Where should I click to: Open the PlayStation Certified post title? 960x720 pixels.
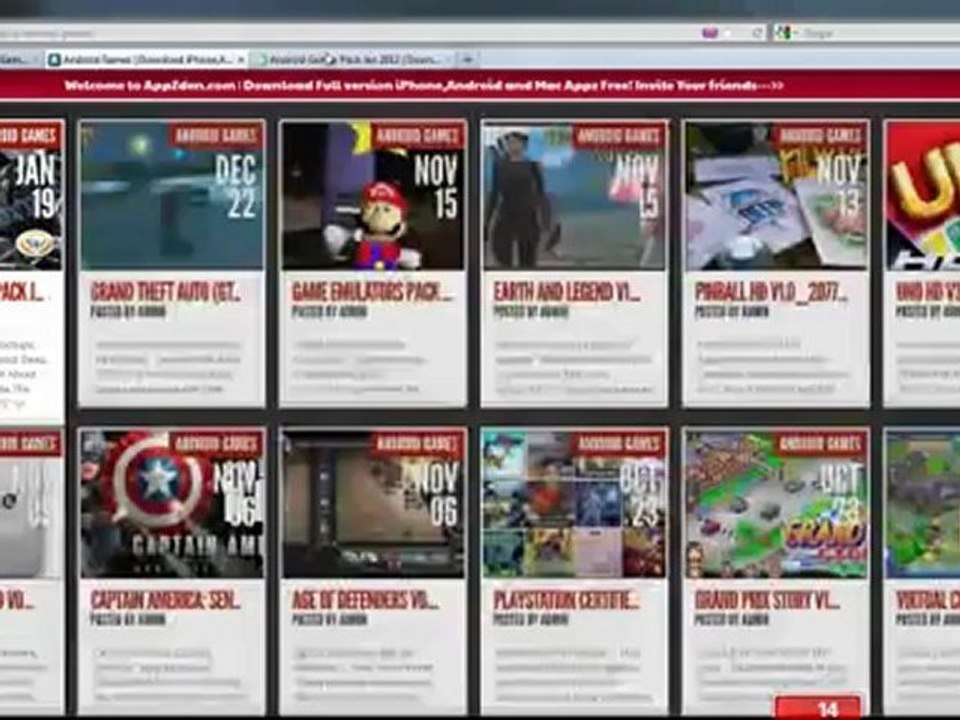(566, 600)
